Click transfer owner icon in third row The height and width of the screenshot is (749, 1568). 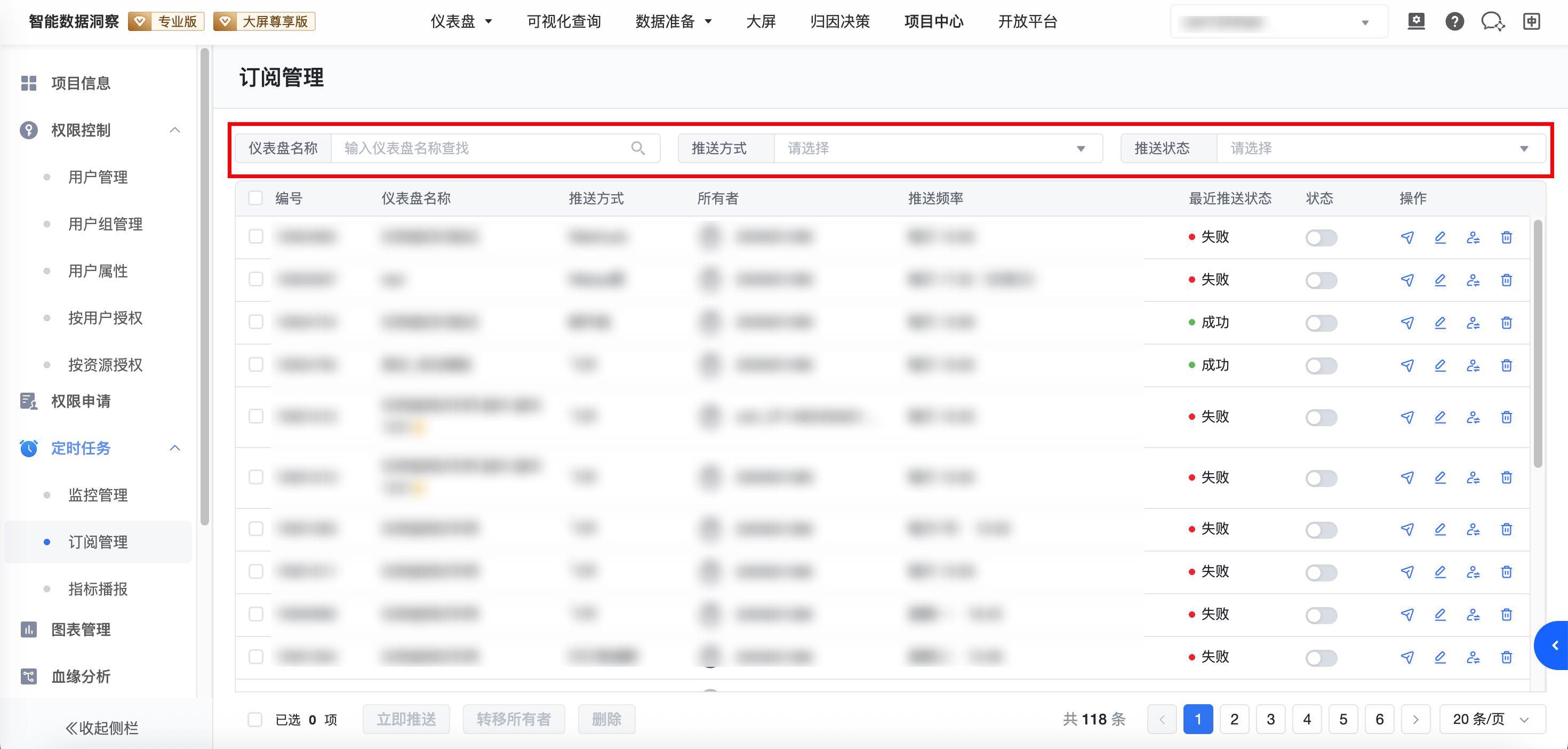[1473, 323]
